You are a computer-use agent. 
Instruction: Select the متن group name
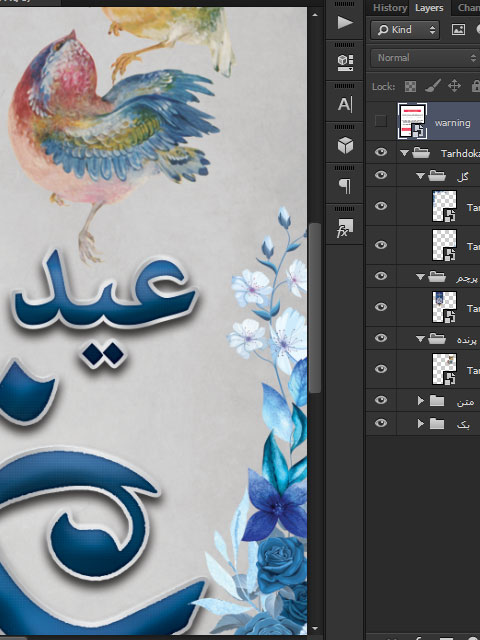point(465,402)
